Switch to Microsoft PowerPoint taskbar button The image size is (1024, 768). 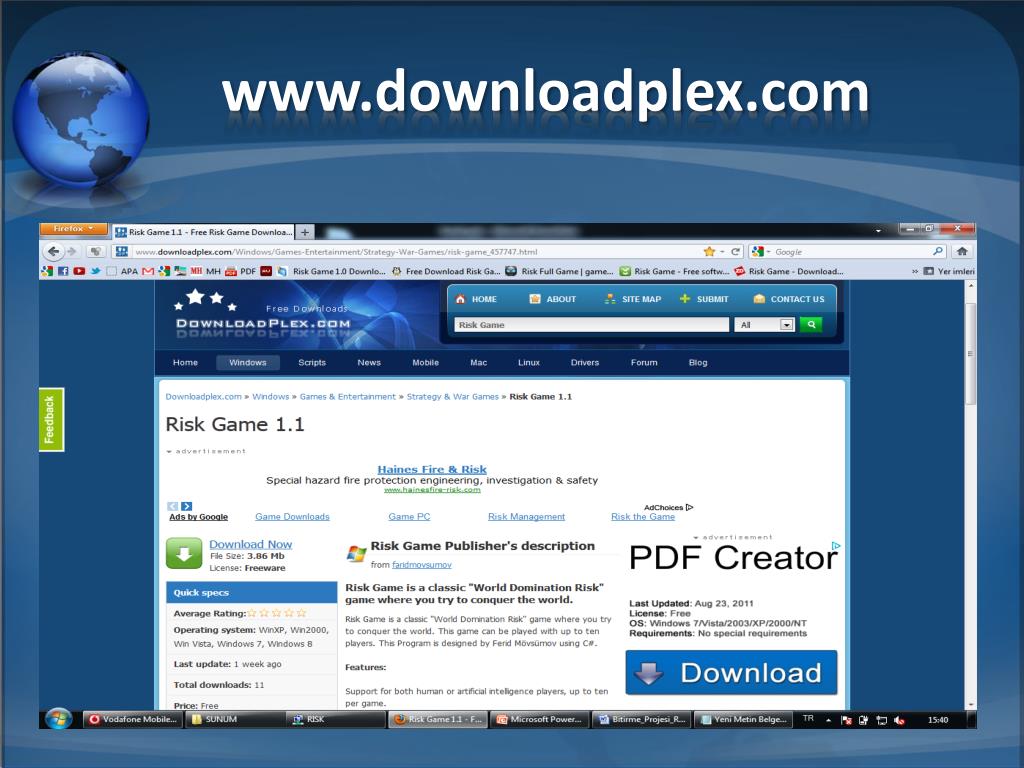[539, 720]
